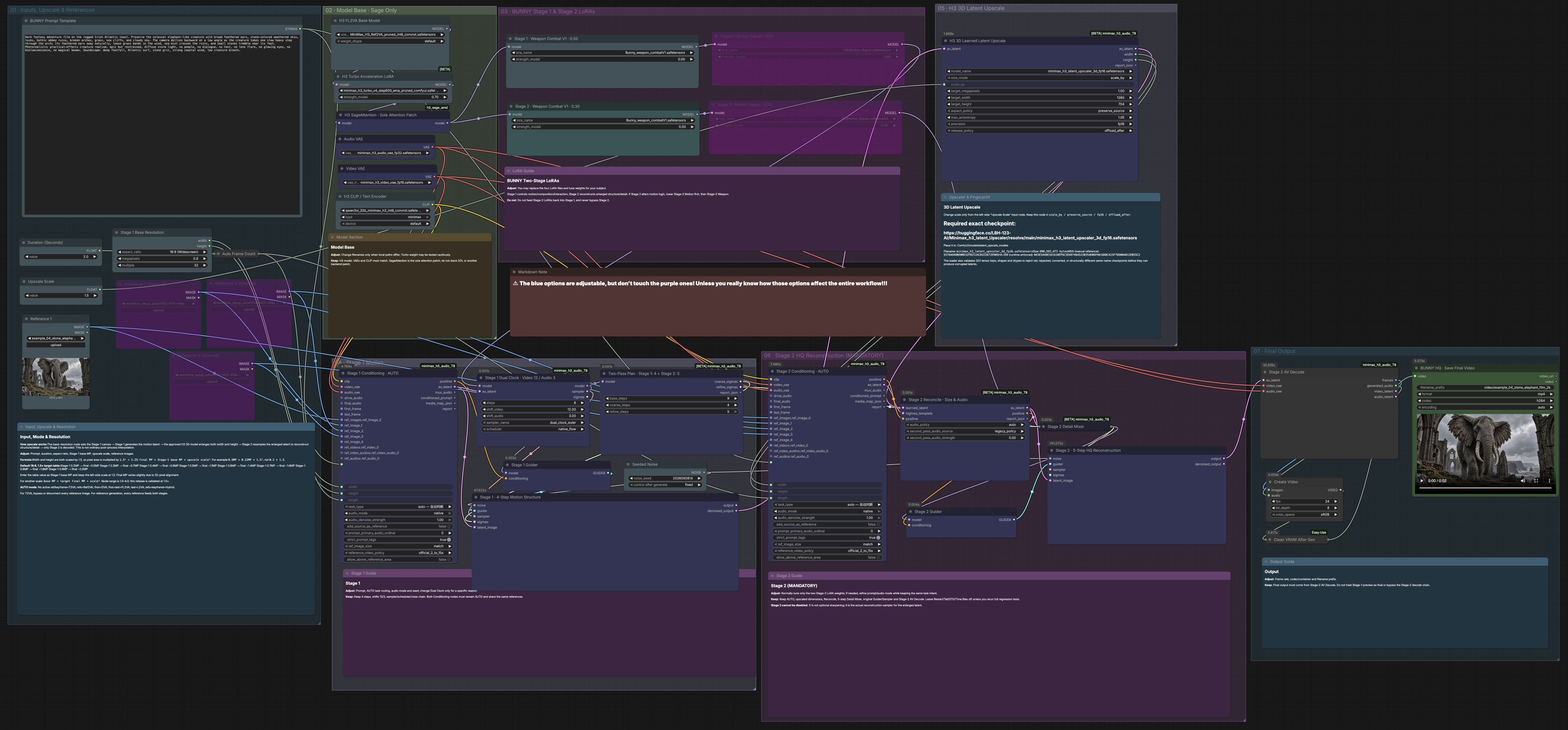Viewport: 1568px width, 730px height.
Task: Increase steps in Stage 1 Dual Clock
Action: click(x=582, y=403)
